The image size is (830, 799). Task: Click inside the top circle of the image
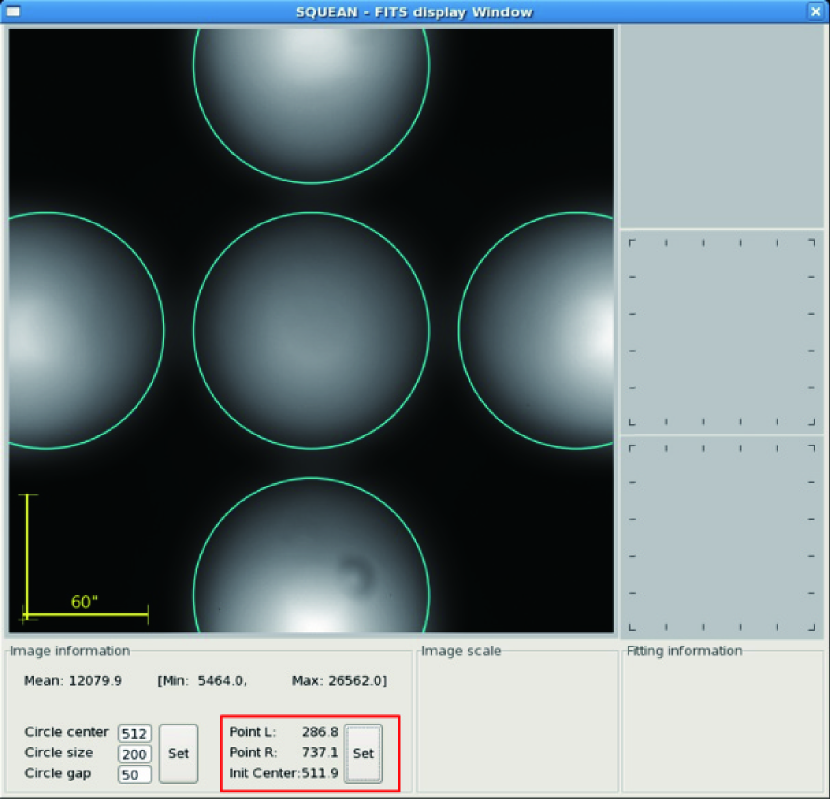click(x=311, y=100)
